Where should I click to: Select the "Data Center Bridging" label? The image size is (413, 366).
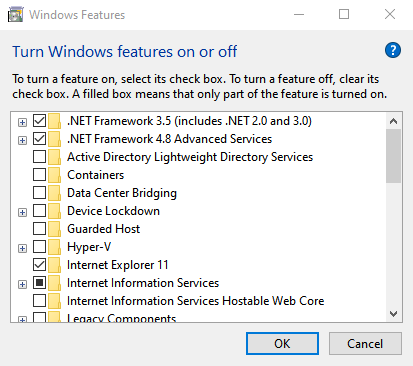[x=122, y=193]
